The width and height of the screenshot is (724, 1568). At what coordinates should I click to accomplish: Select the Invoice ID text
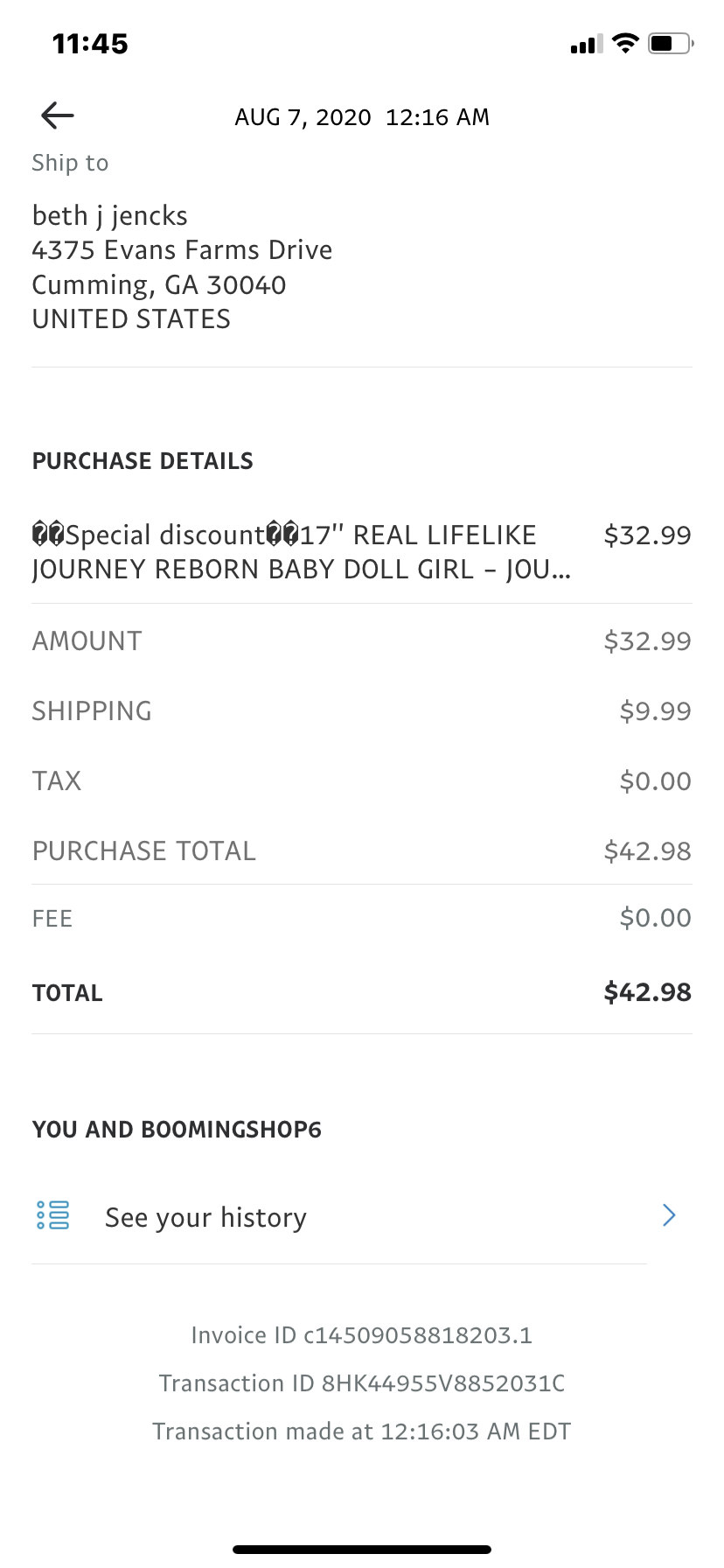point(361,1335)
